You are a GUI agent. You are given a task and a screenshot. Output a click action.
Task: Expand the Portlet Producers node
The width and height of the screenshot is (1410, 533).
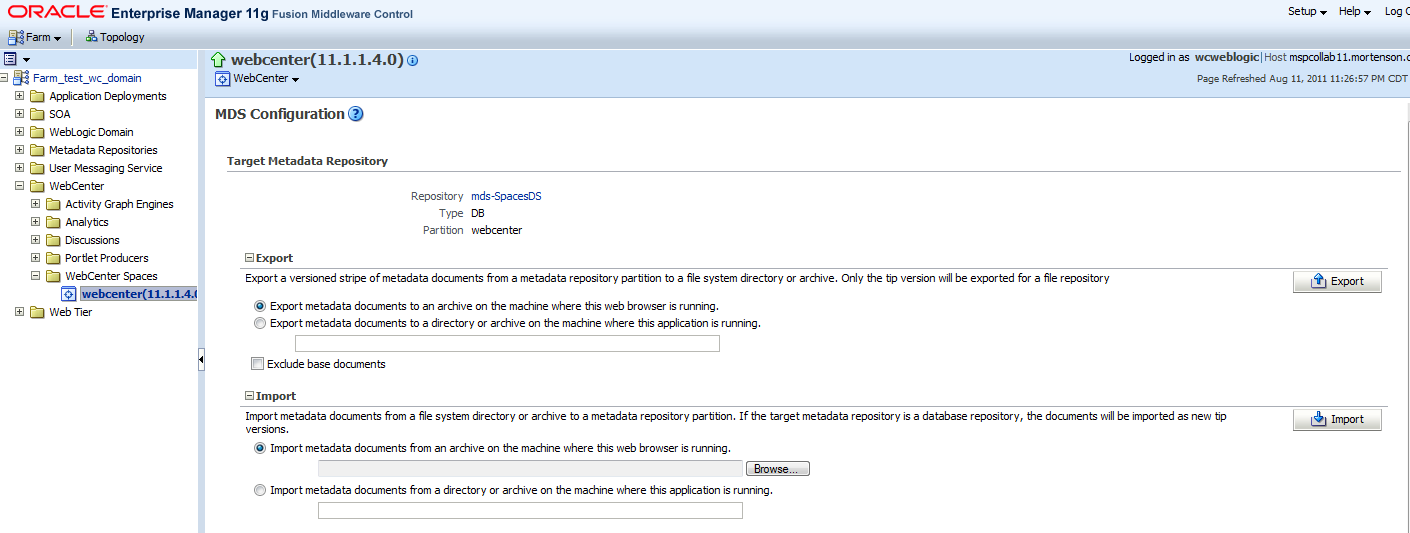click(x=35, y=258)
